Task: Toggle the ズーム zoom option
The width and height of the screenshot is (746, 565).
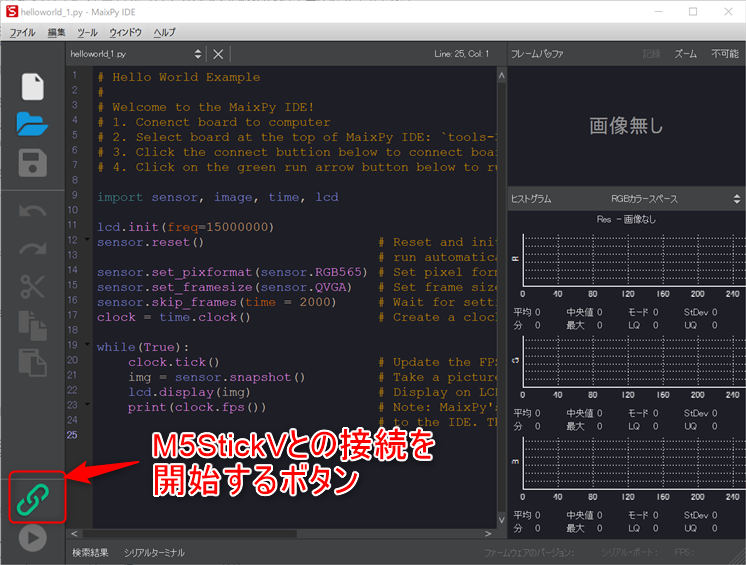Action: tap(685, 53)
